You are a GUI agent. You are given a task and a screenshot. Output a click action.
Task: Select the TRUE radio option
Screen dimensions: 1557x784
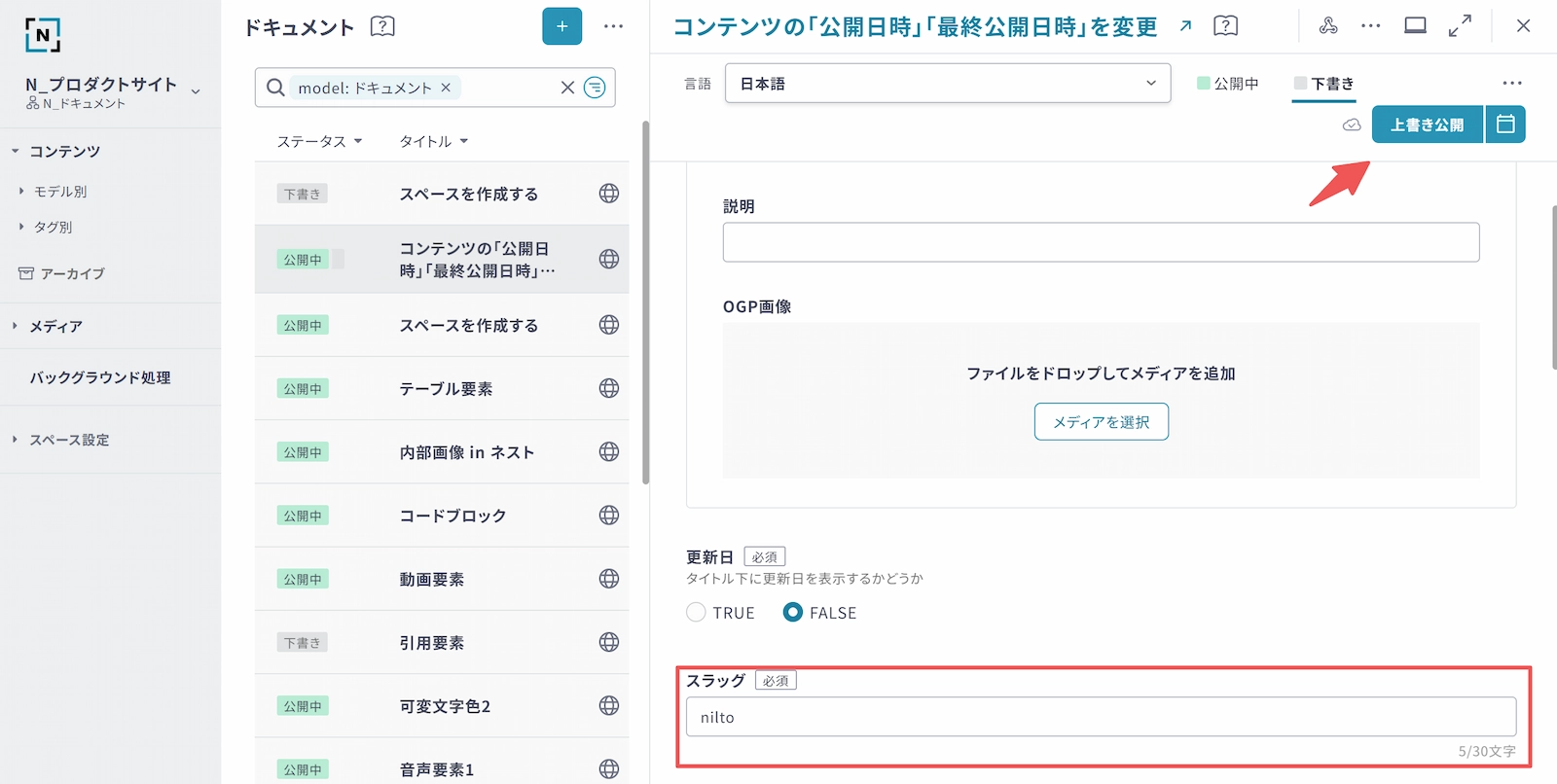tap(696, 613)
